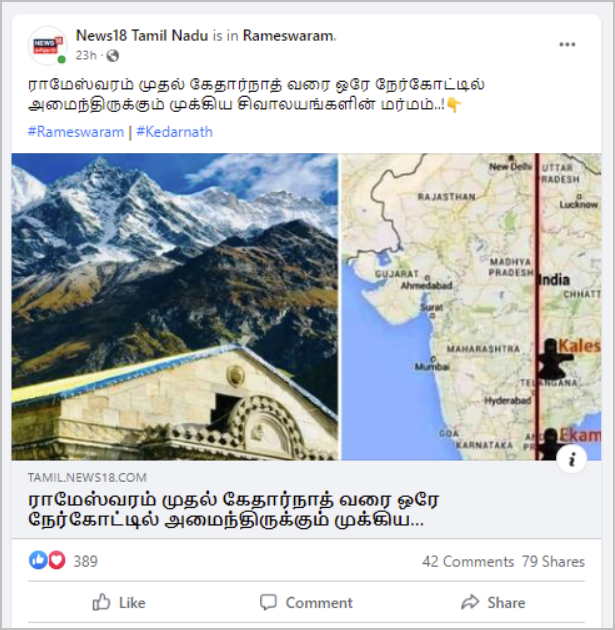Click the blue like reaction icon
The height and width of the screenshot is (630, 615).
pos(38,560)
